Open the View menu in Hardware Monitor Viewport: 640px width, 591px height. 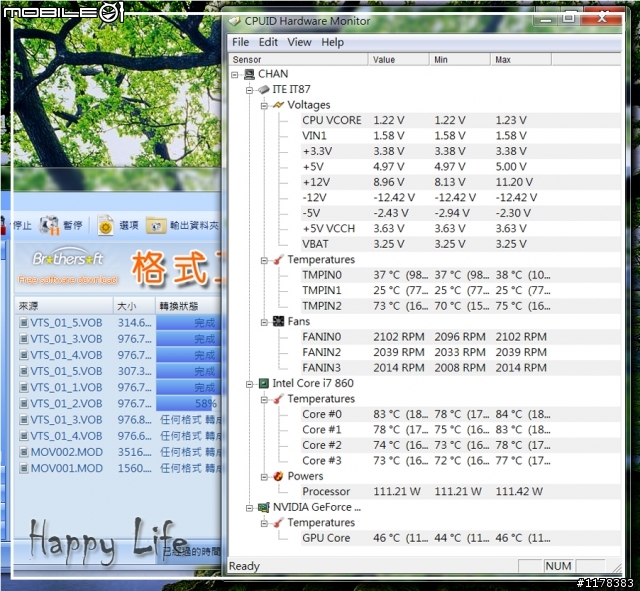[299, 42]
